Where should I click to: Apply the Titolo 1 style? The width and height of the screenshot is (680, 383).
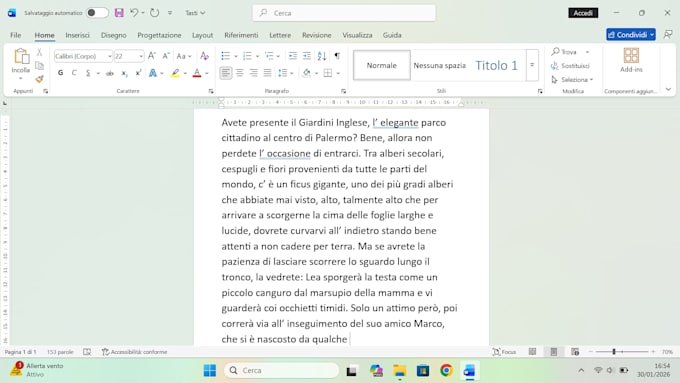point(497,65)
